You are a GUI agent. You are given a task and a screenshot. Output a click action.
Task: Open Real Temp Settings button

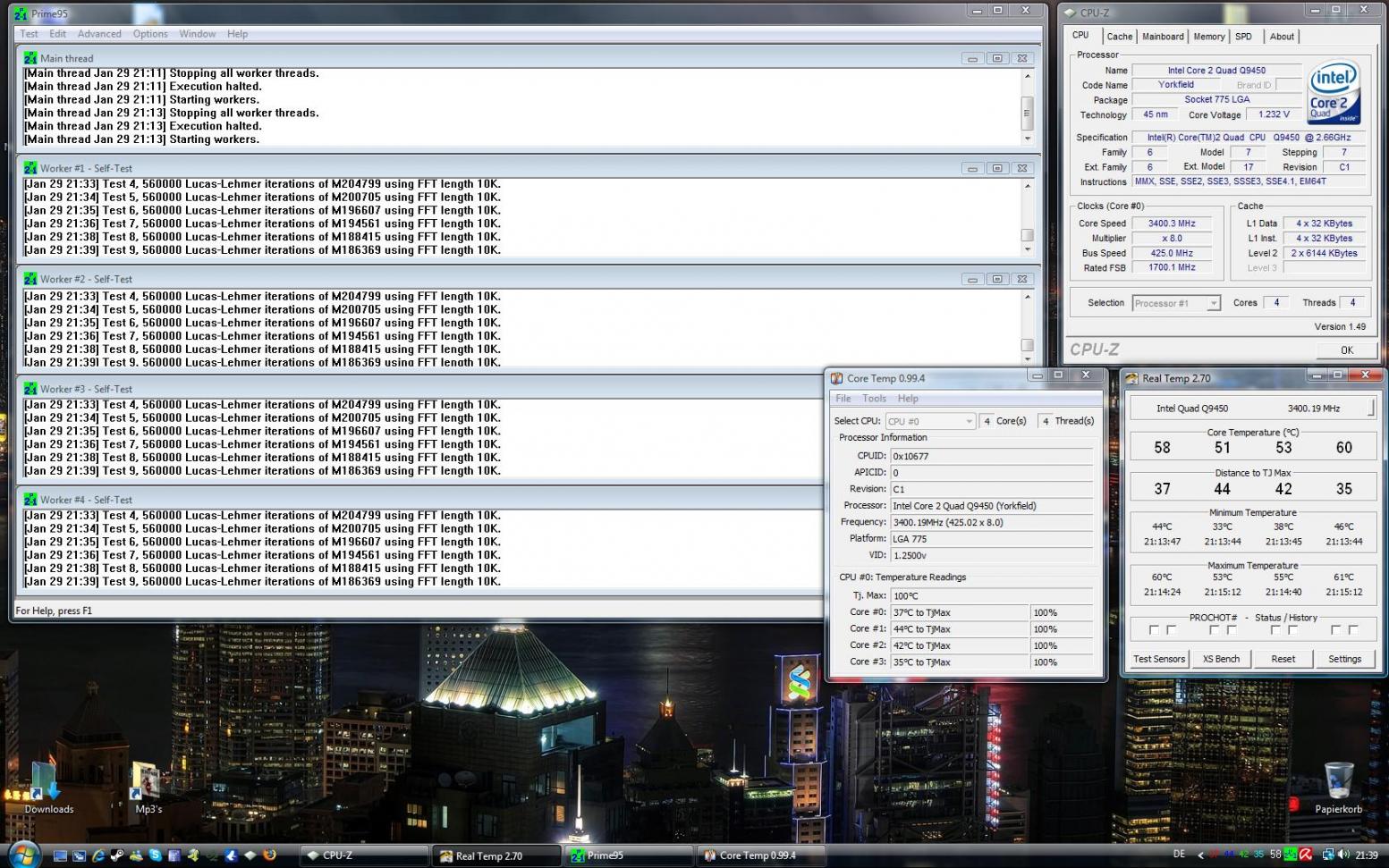pos(1344,659)
